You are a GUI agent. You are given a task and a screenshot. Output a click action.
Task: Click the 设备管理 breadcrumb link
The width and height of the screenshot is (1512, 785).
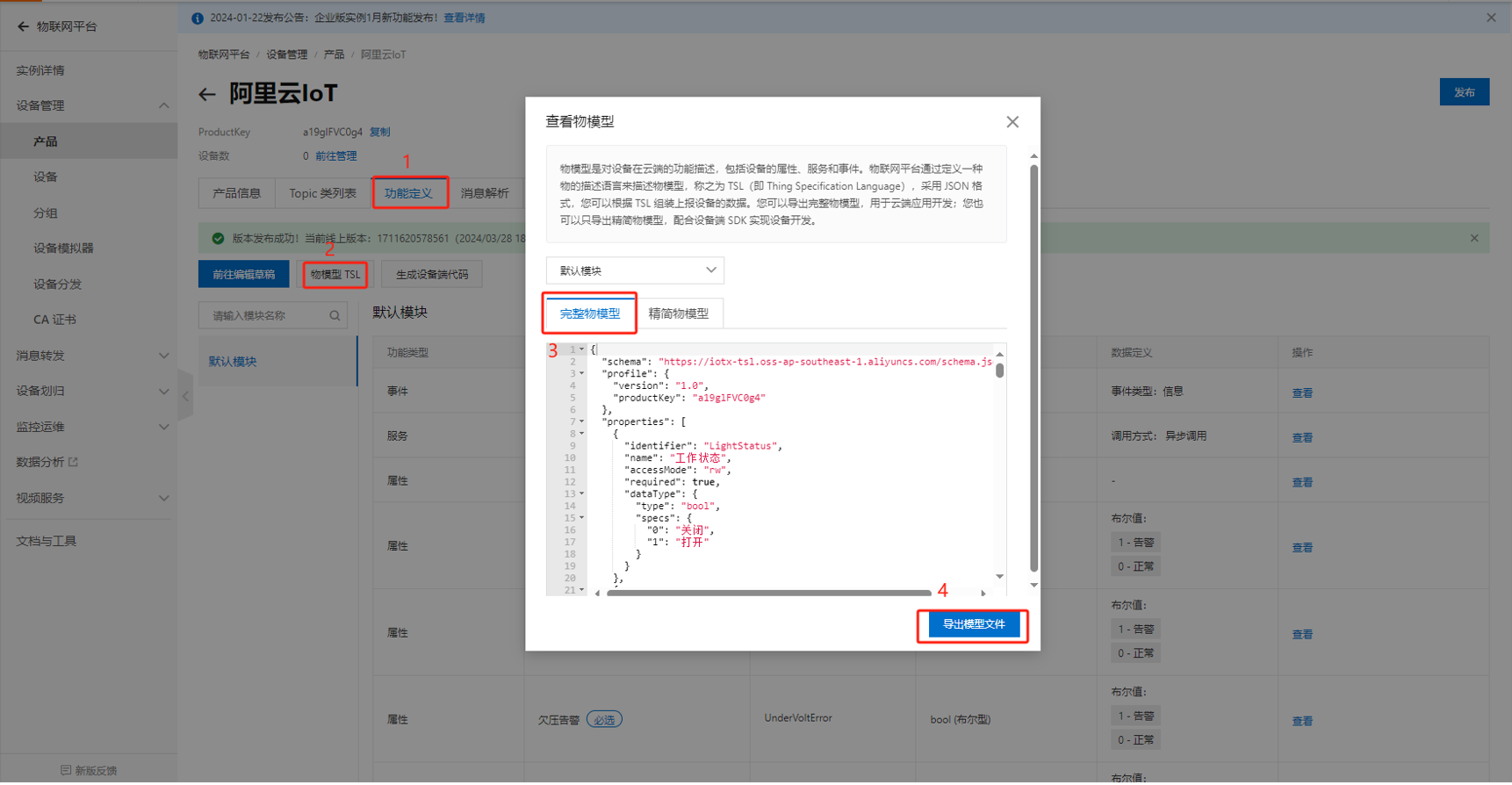pyautogui.click(x=287, y=54)
